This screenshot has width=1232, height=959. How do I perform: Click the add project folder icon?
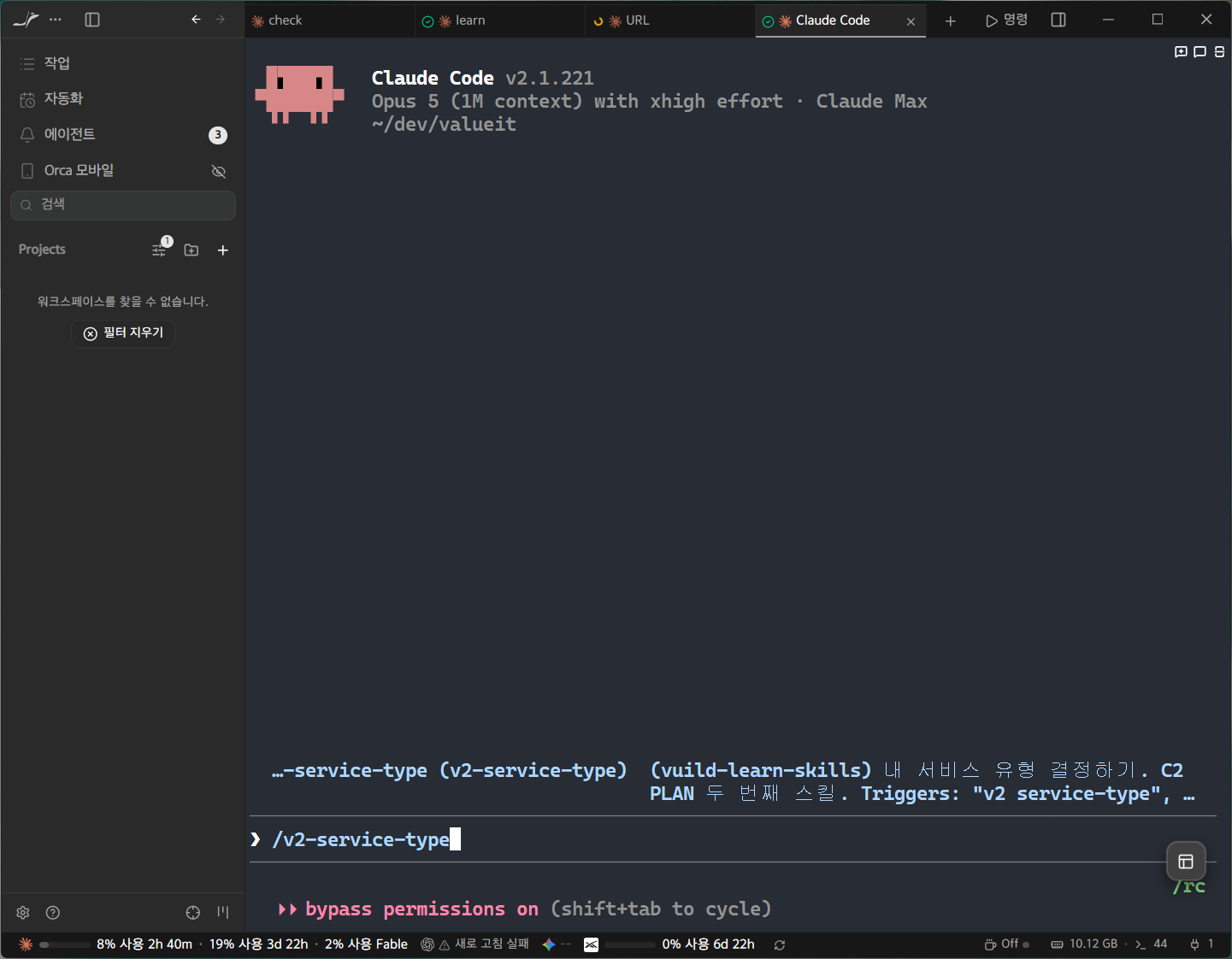192,250
